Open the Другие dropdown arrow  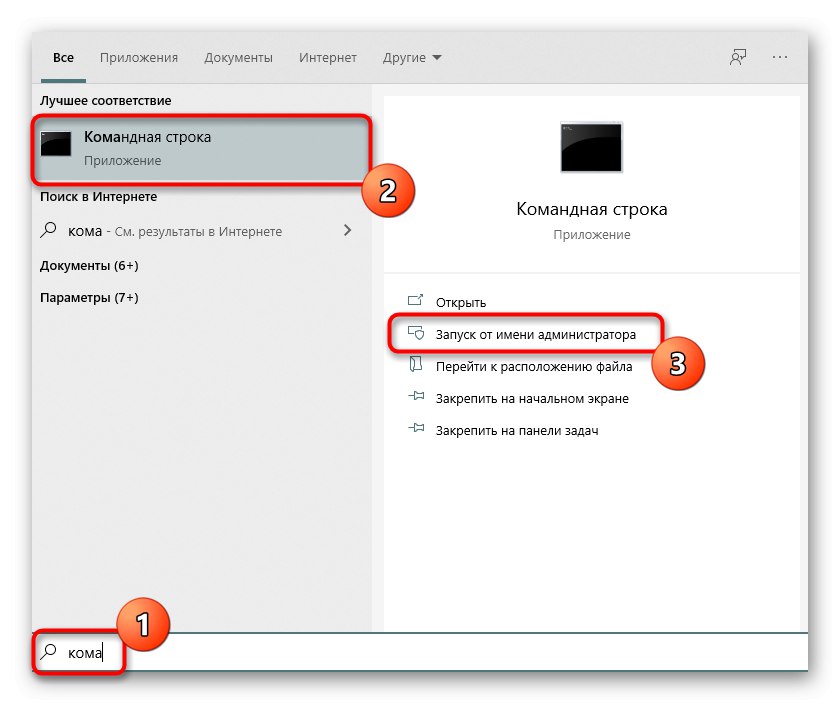[438, 57]
